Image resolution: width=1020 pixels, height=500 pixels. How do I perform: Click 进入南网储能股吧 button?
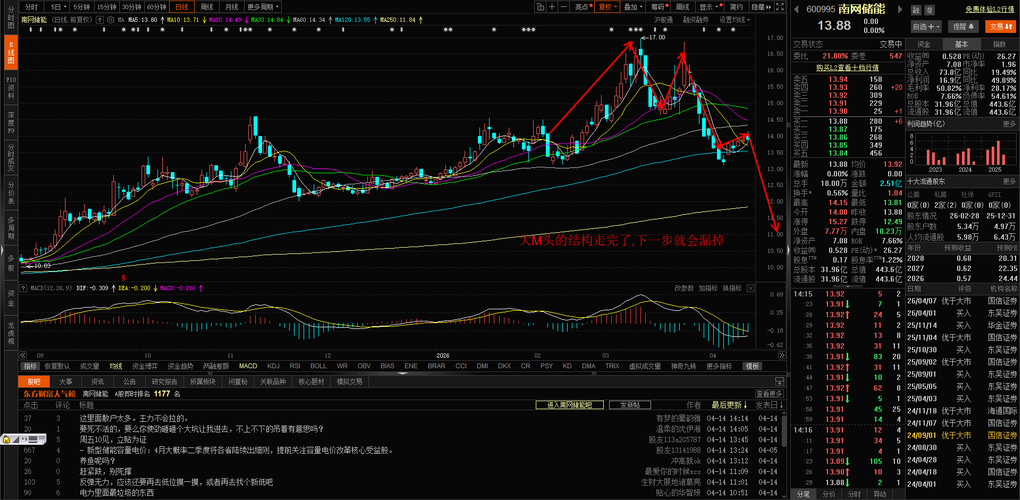tap(569, 404)
